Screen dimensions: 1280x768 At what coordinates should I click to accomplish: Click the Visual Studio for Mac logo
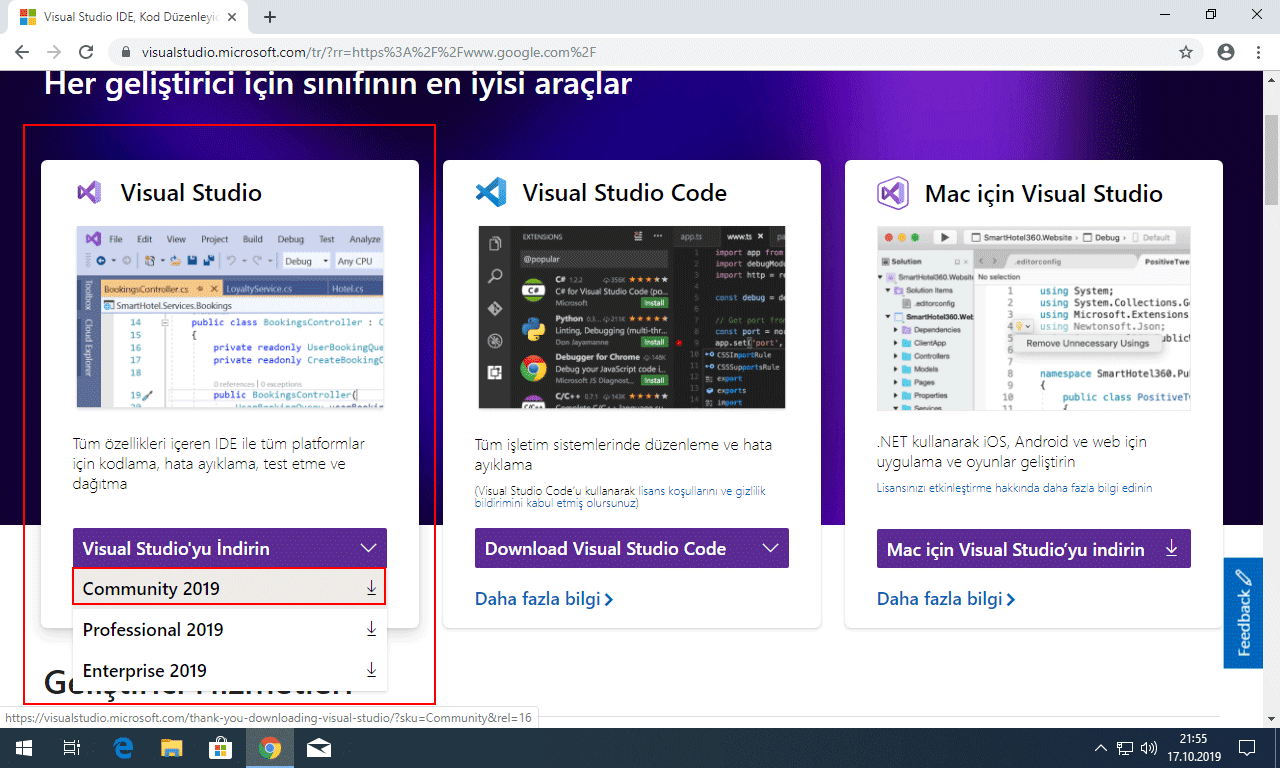click(892, 193)
